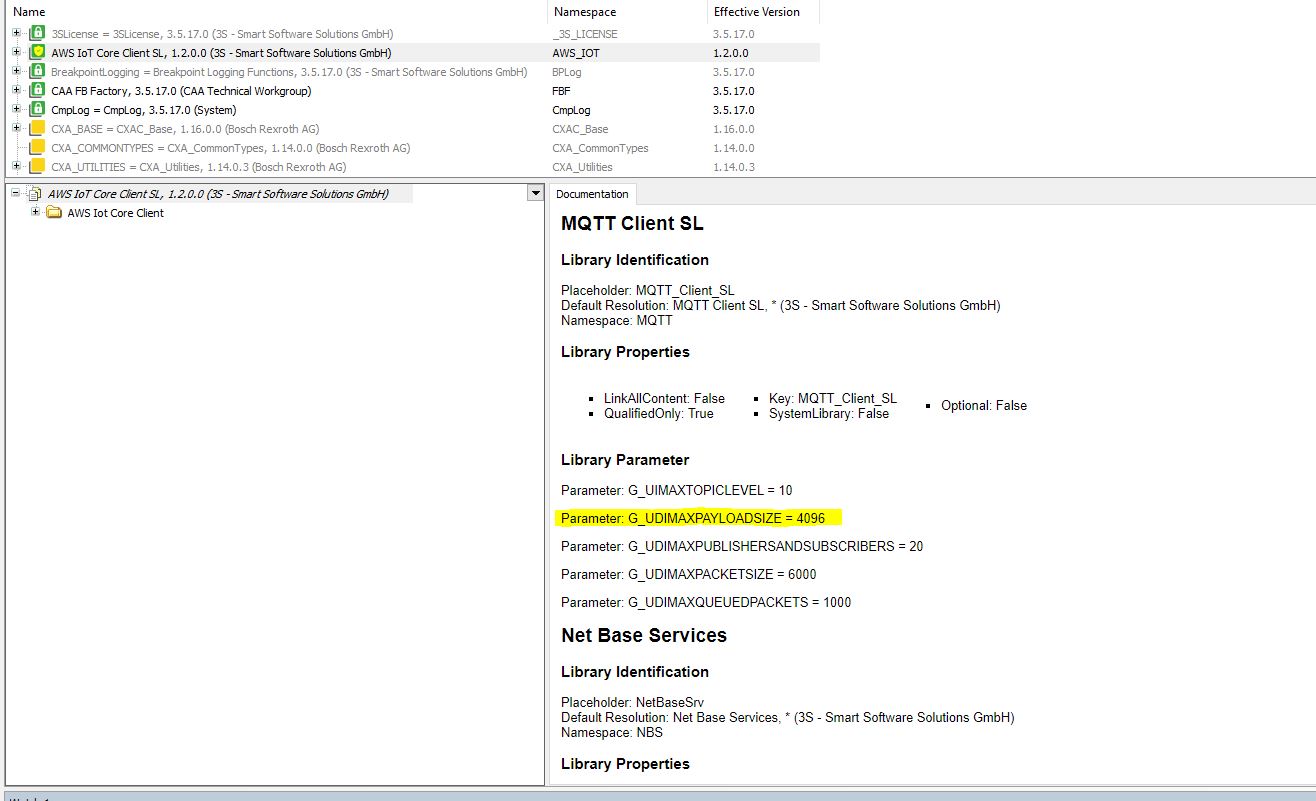The width and height of the screenshot is (1316, 801).
Task: Click the Name column header
Action: (29, 12)
